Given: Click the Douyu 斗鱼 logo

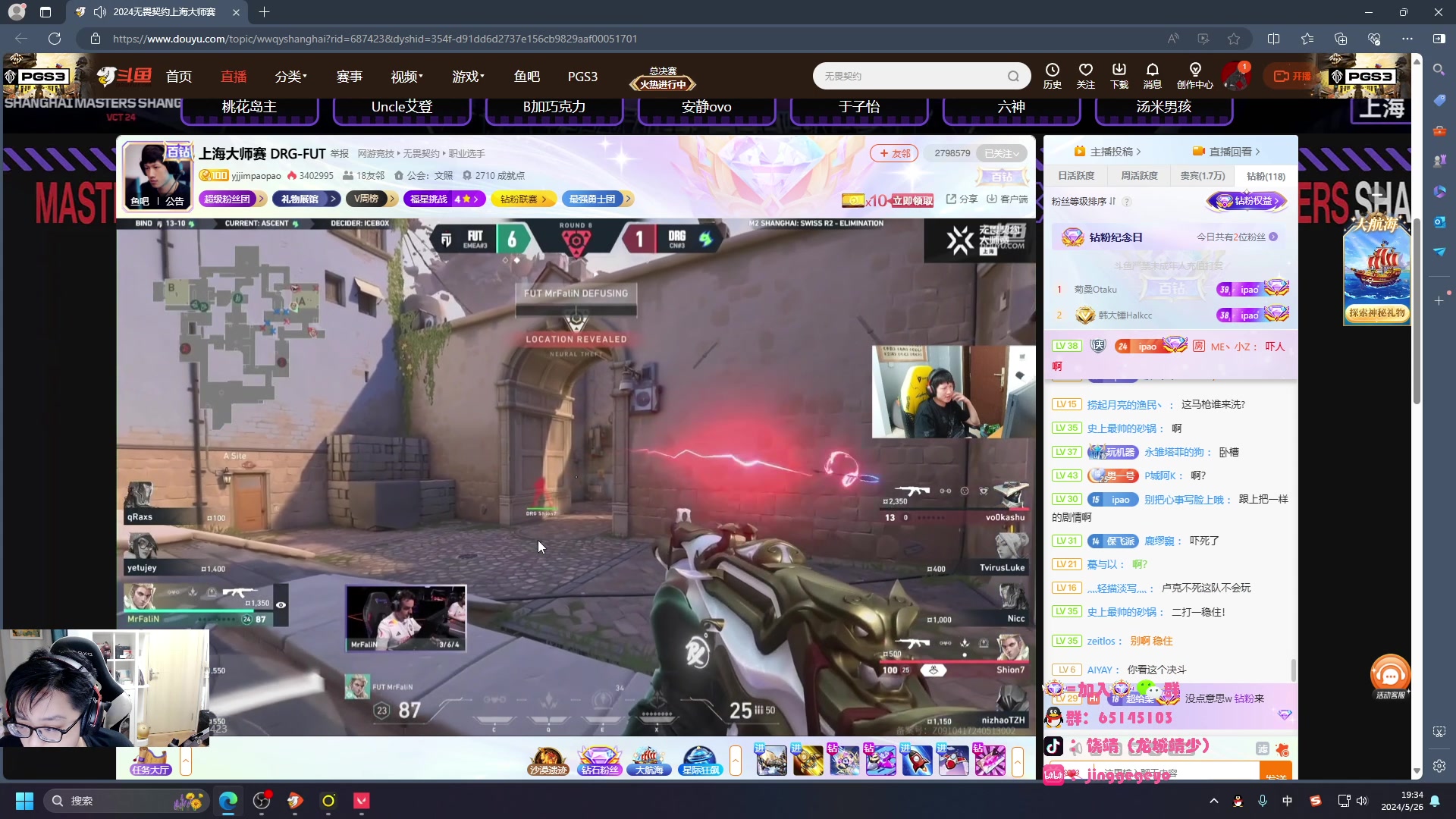Looking at the screenshot, I should pyautogui.click(x=125, y=76).
